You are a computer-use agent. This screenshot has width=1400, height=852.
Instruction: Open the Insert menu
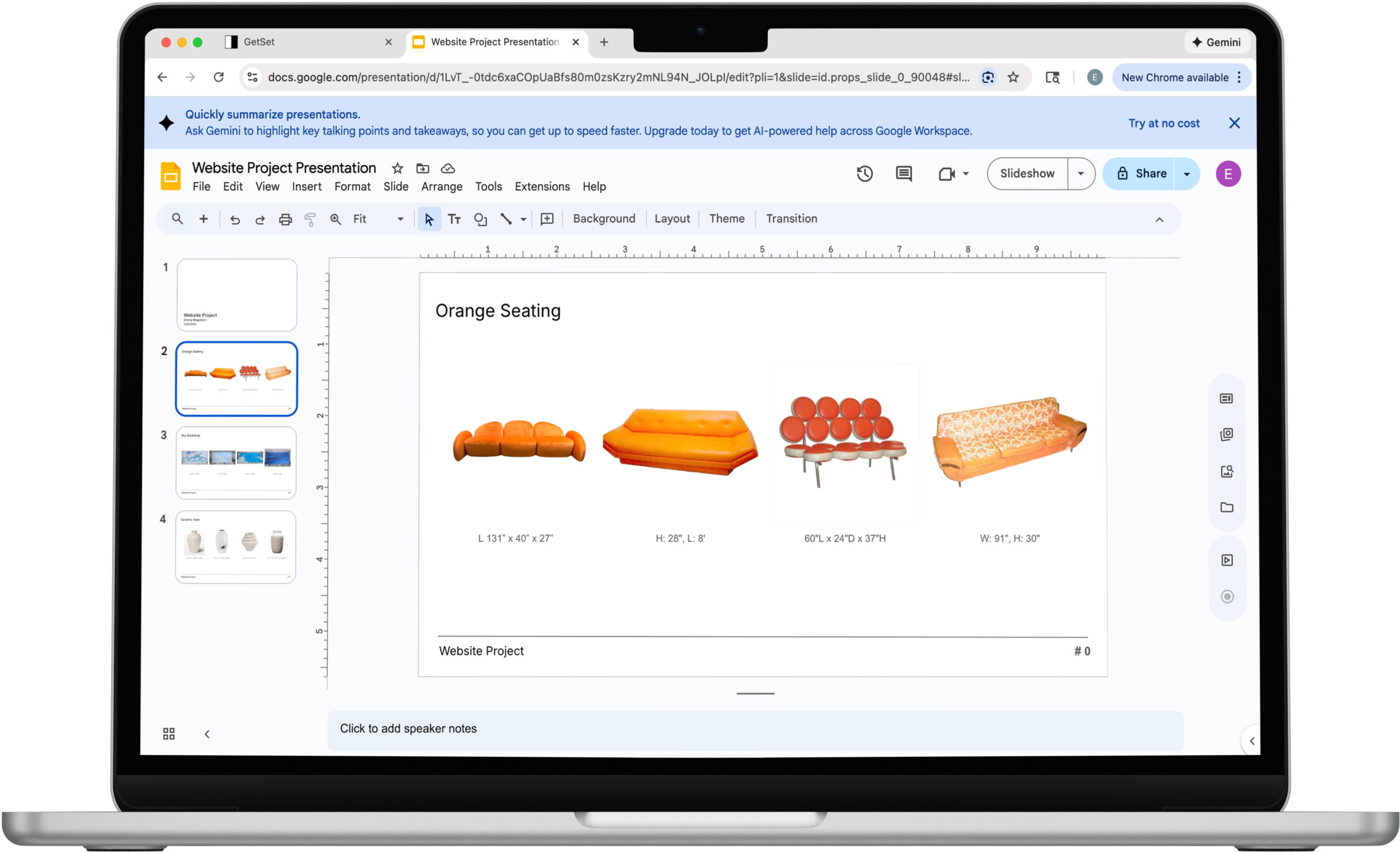[x=306, y=186]
